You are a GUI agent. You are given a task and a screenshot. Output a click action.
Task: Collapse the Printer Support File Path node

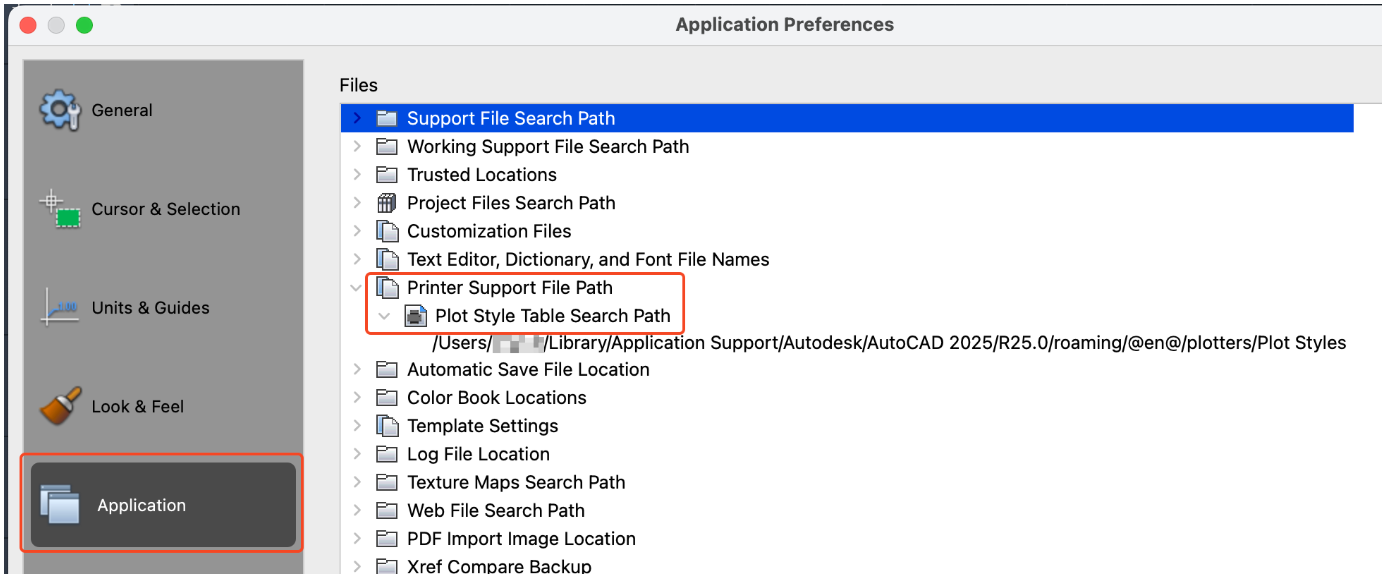click(358, 288)
